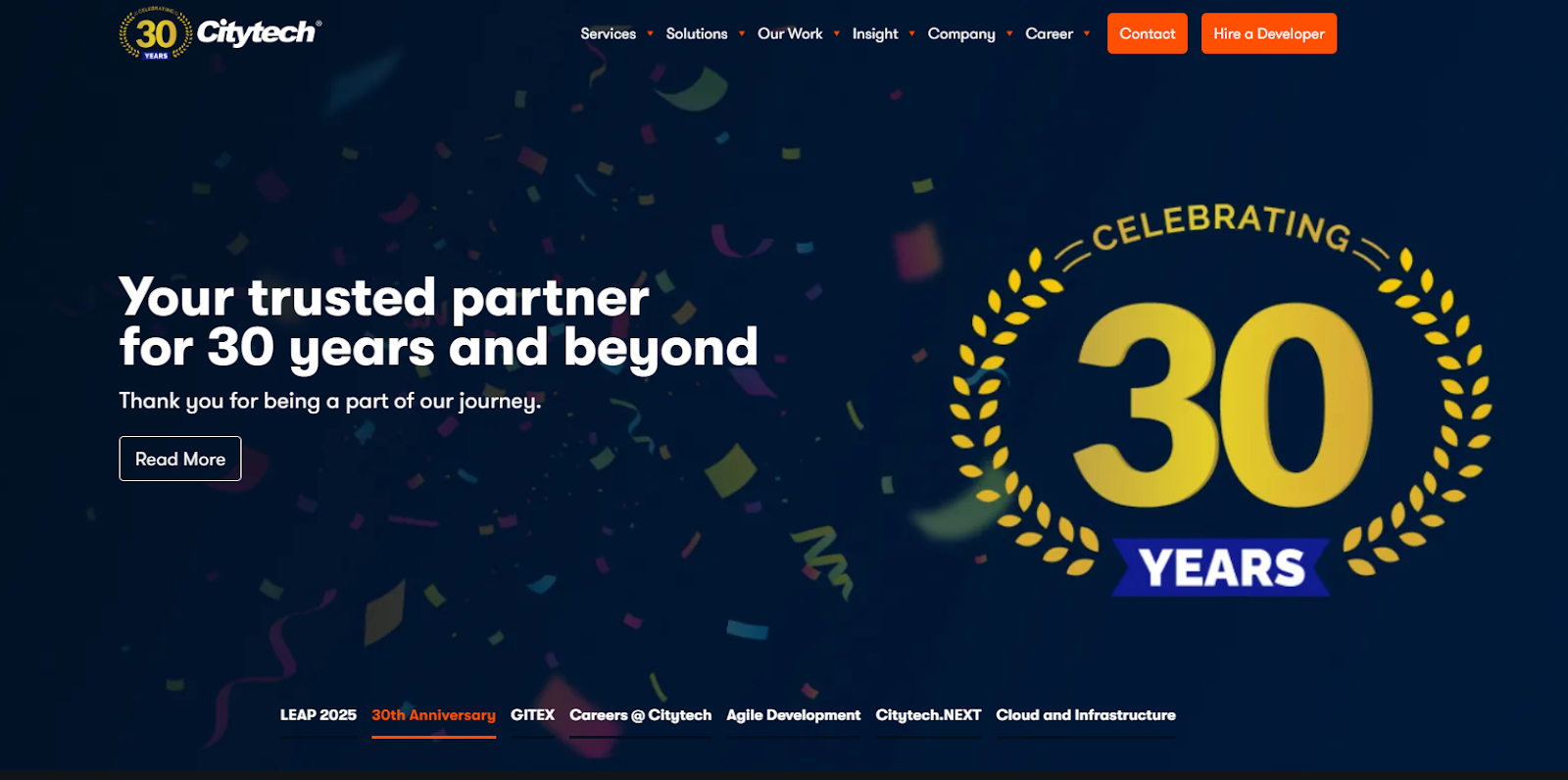The height and width of the screenshot is (780, 1568).
Task: Select the Citytech.NEXT slide tab
Action: (x=928, y=715)
